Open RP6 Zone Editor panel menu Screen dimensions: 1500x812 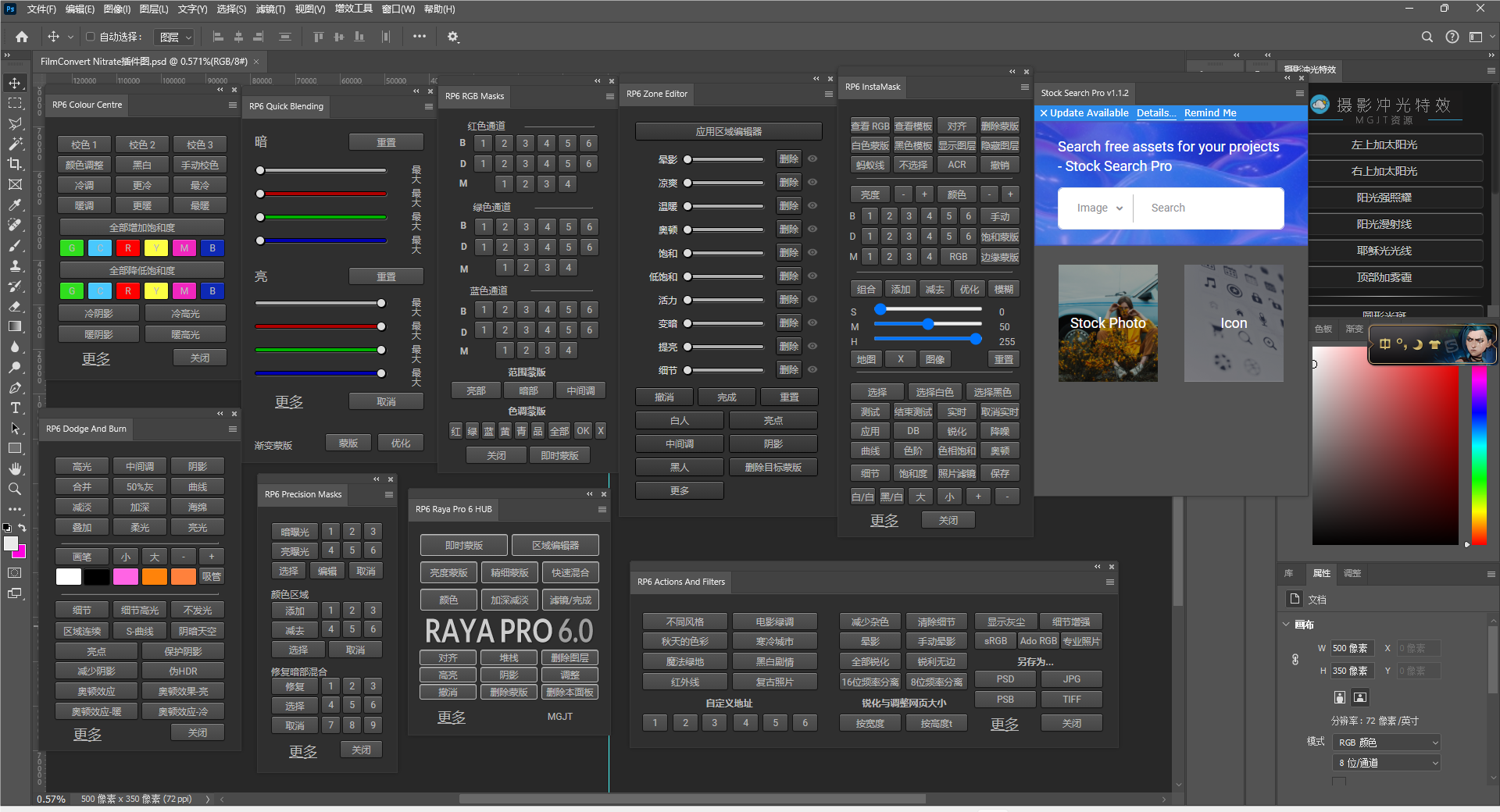point(829,94)
